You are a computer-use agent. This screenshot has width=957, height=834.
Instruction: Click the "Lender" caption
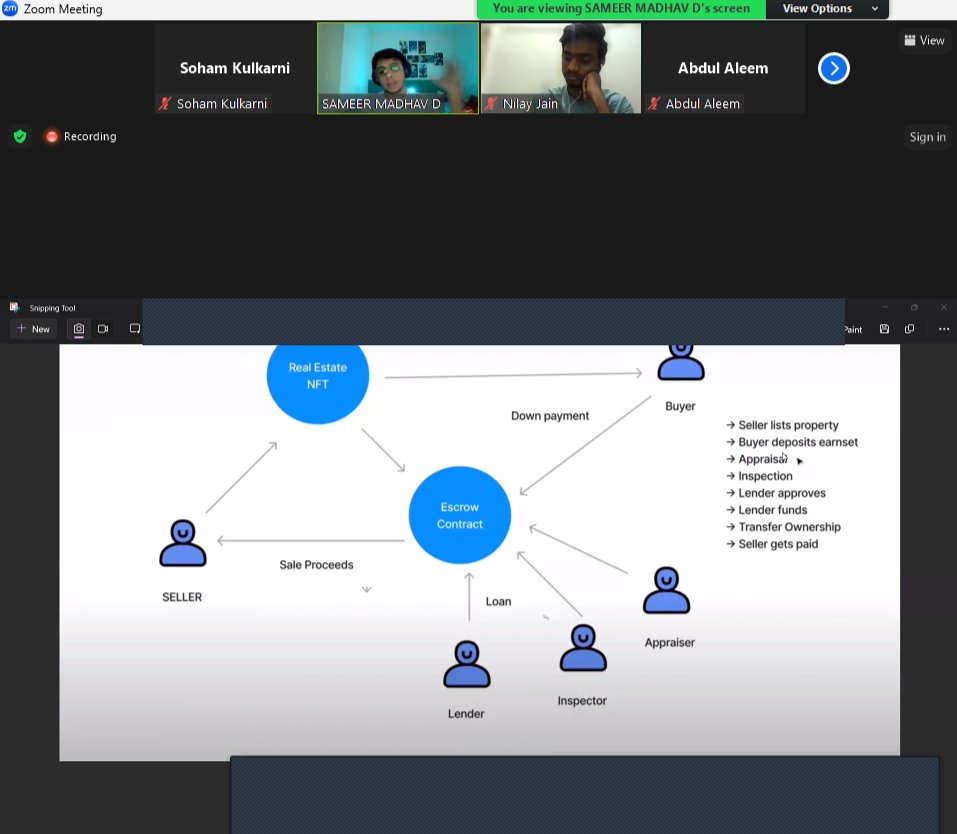tap(466, 714)
